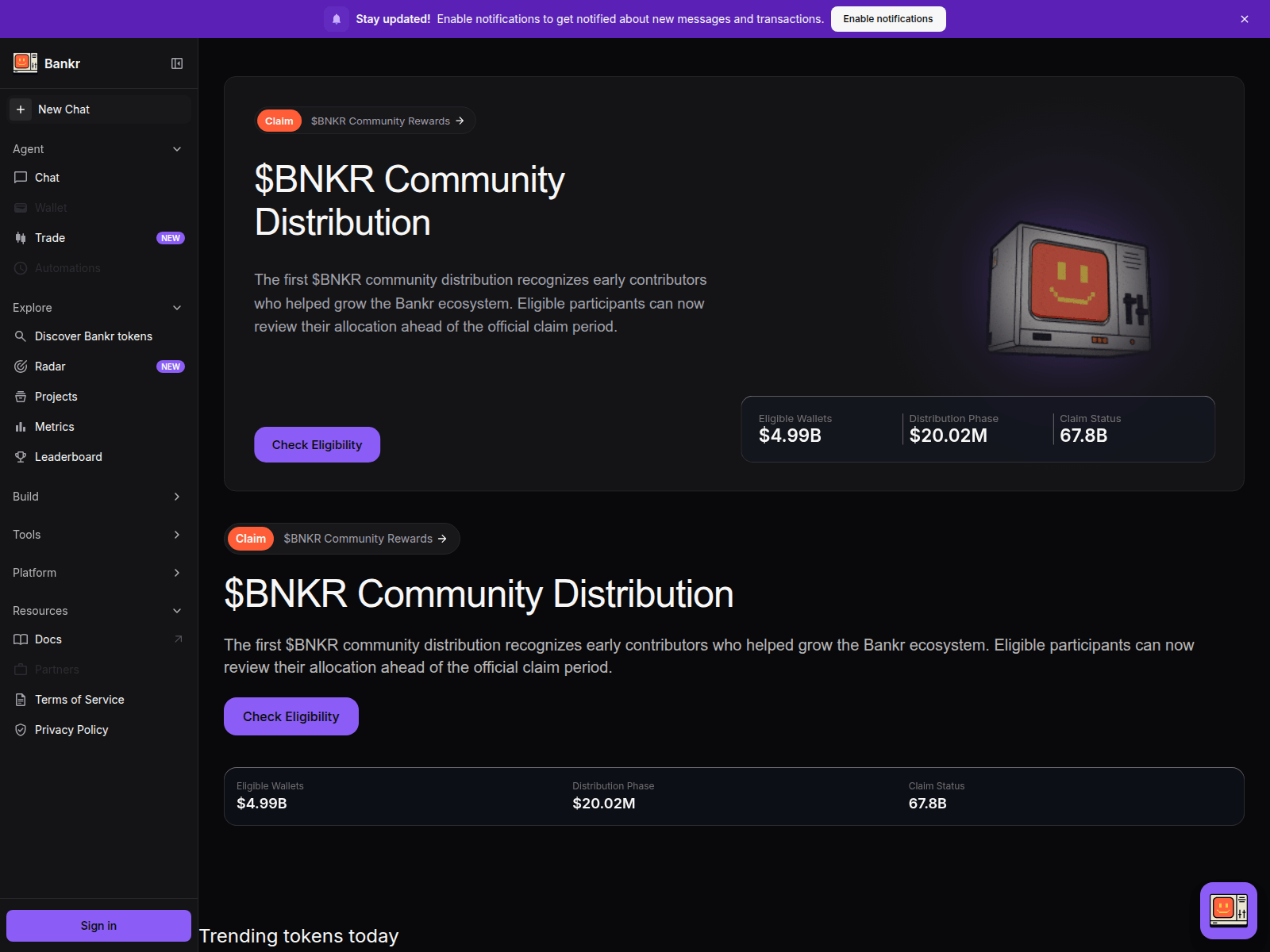Click the Trending tokens today heading
Image resolution: width=1270 pixels, height=952 pixels.
[x=299, y=936]
